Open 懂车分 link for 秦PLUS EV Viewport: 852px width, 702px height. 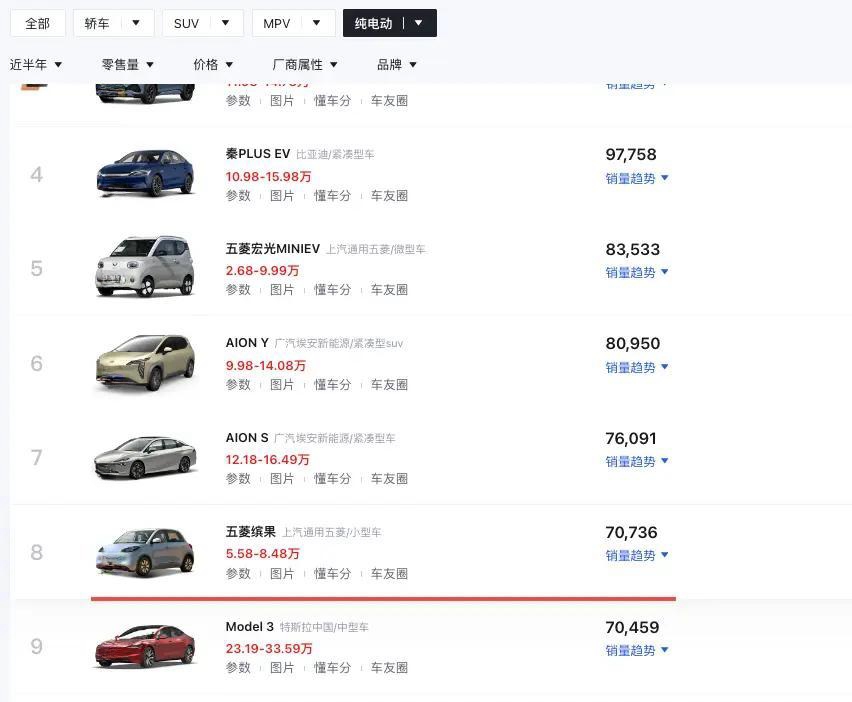pyautogui.click(x=333, y=196)
